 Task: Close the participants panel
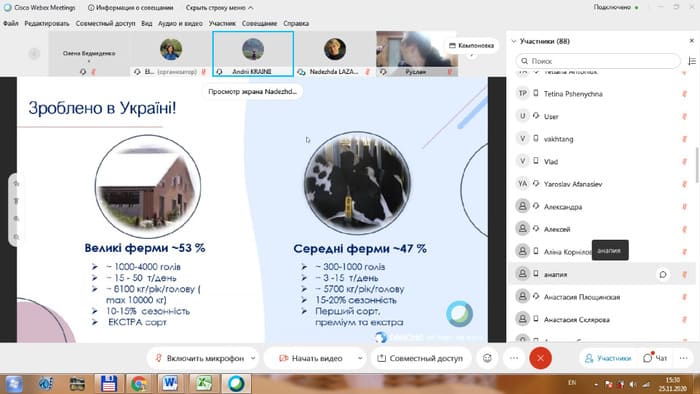[x=692, y=41]
